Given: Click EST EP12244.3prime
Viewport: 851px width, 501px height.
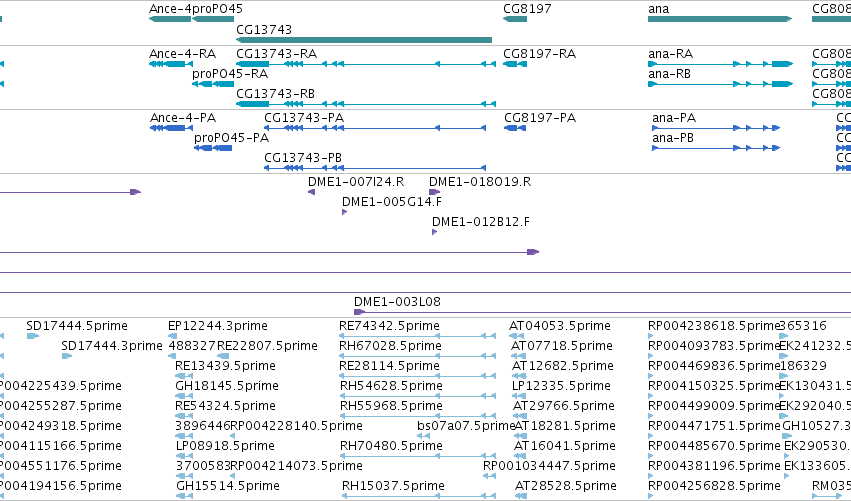Looking at the screenshot, I should point(173,336).
